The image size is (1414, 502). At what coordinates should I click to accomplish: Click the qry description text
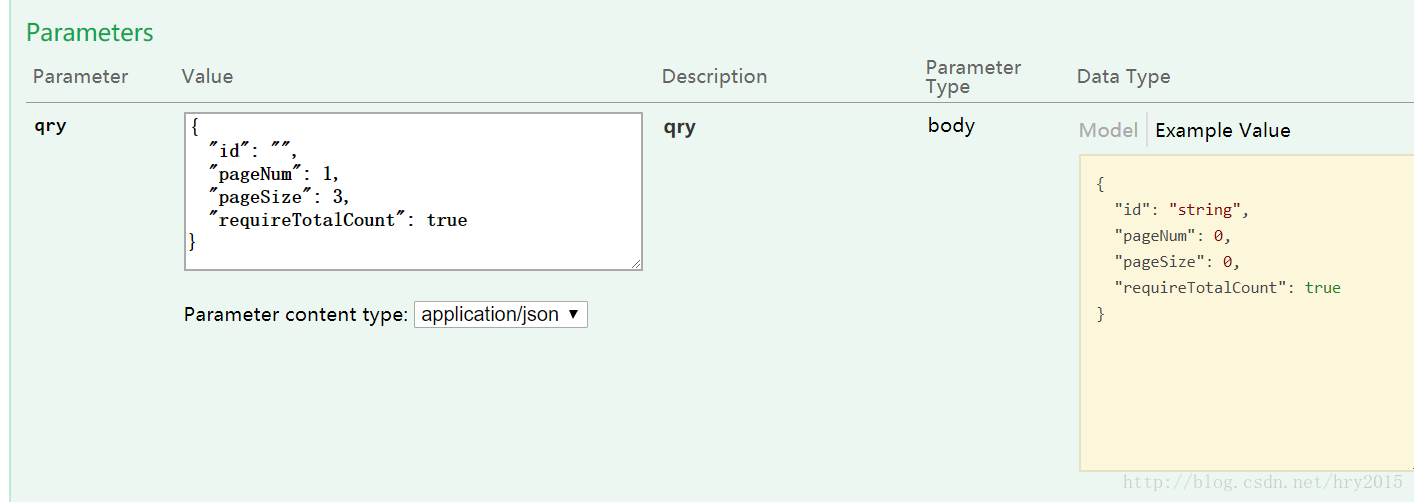point(679,128)
